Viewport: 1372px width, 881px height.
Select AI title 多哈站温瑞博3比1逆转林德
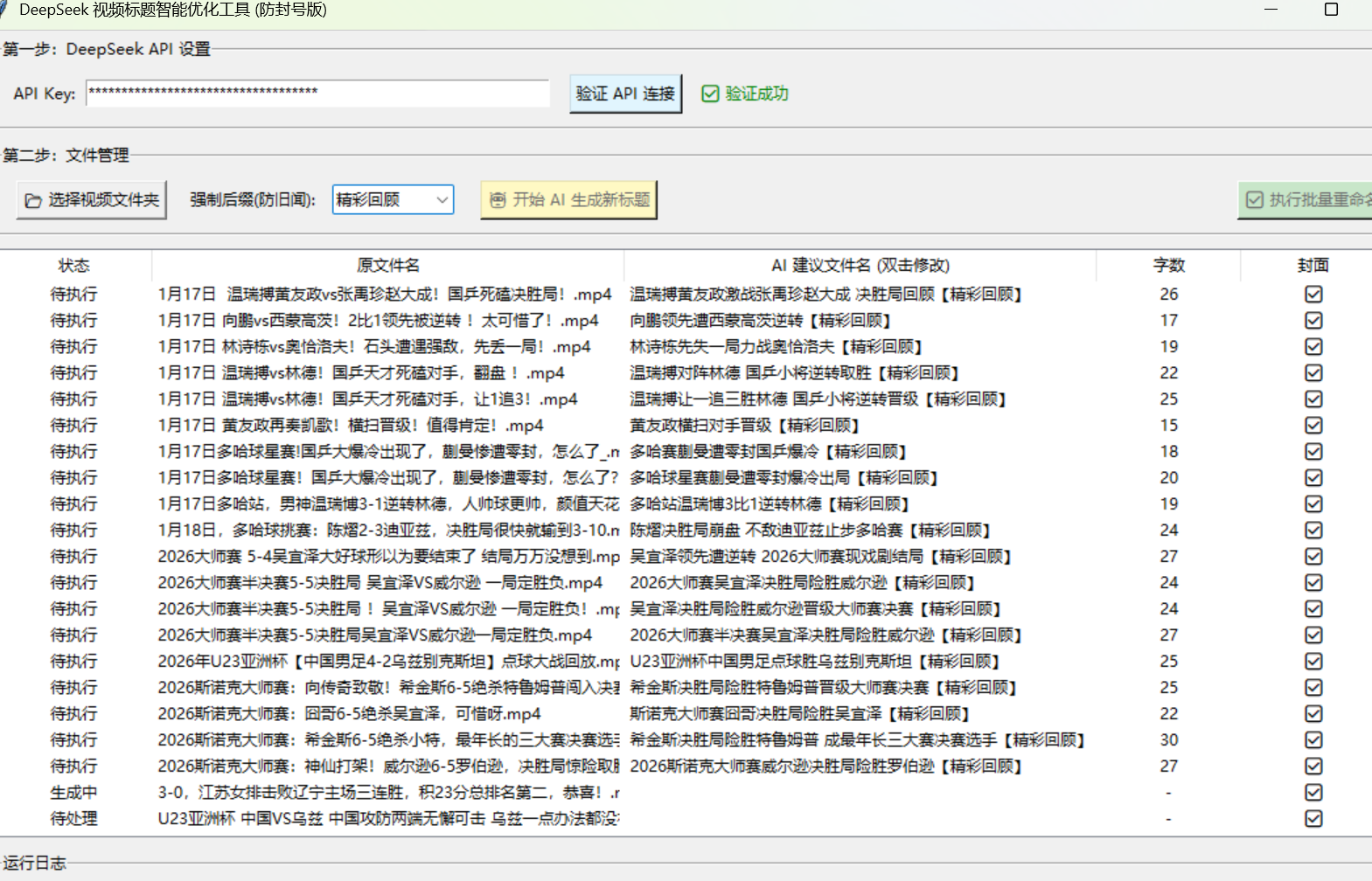(x=770, y=504)
